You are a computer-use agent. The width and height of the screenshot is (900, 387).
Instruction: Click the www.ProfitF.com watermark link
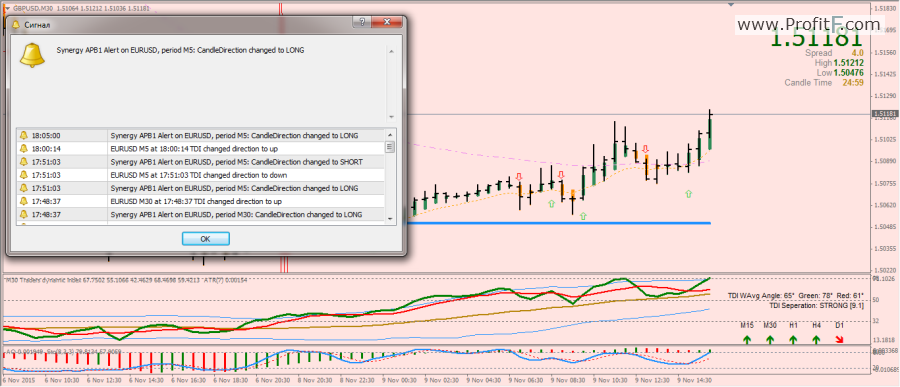point(808,24)
